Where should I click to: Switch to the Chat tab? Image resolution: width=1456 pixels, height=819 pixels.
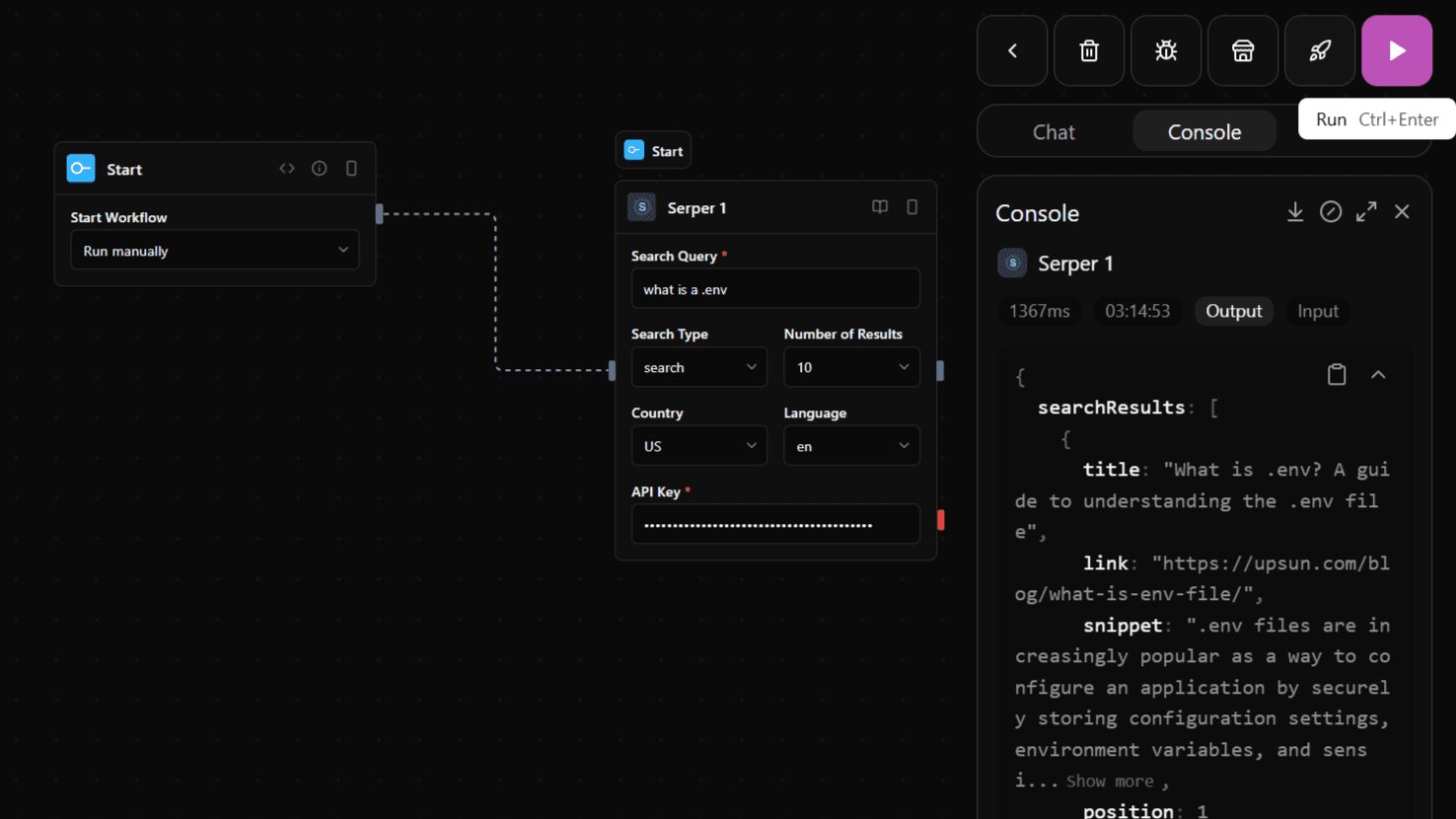point(1053,131)
